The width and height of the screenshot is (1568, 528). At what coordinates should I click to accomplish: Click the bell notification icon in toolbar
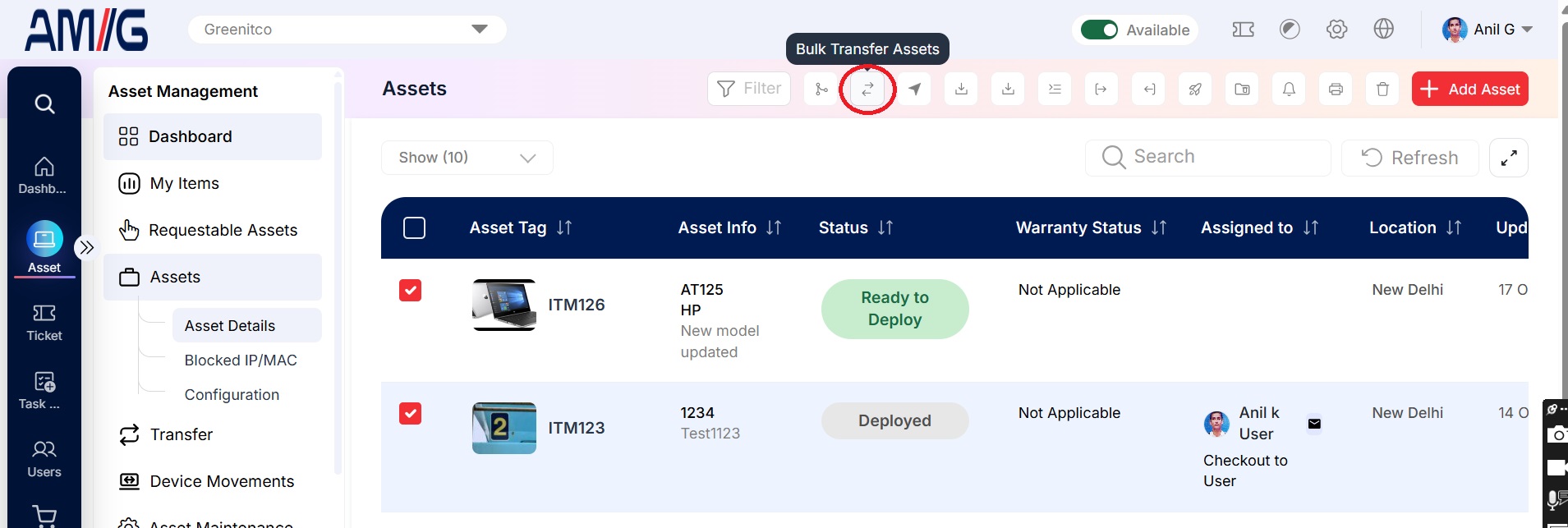click(x=1289, y=89)
